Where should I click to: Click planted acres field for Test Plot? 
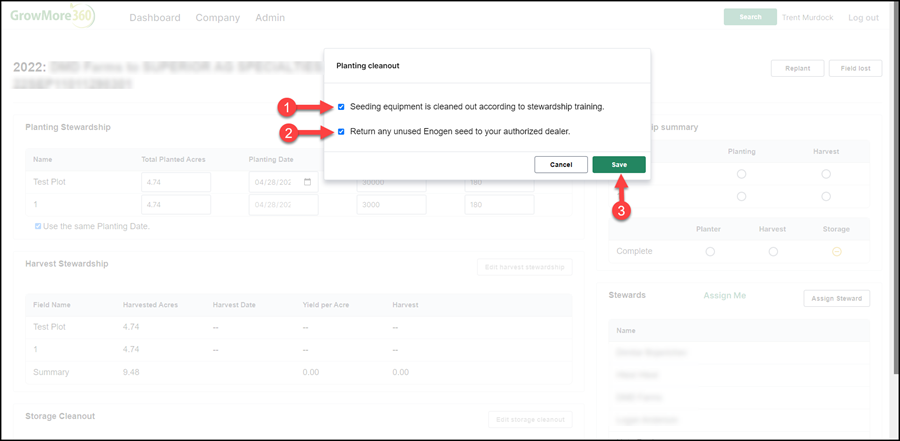pos(176,182)
